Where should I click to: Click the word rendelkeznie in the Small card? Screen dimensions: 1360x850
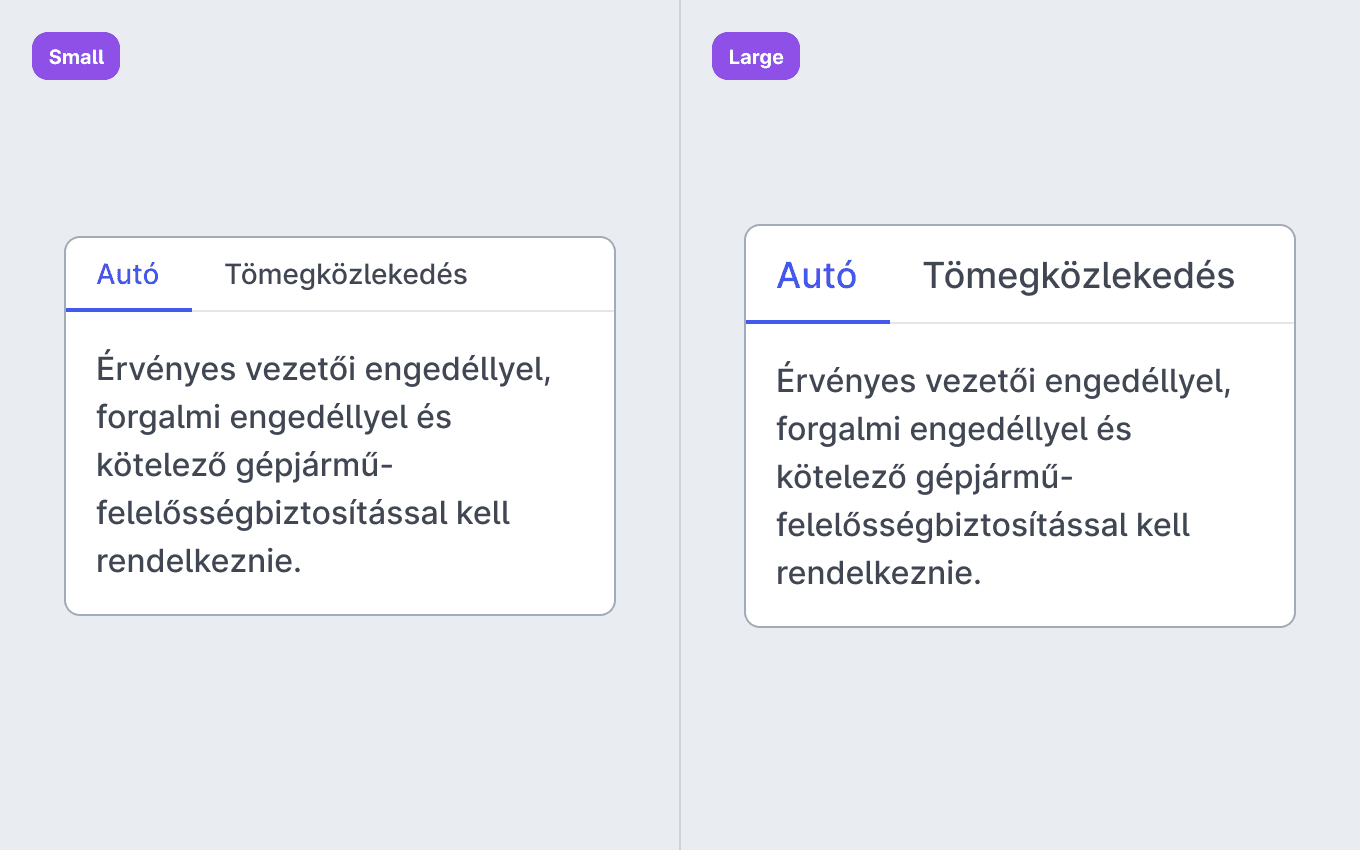coord(194,561)
